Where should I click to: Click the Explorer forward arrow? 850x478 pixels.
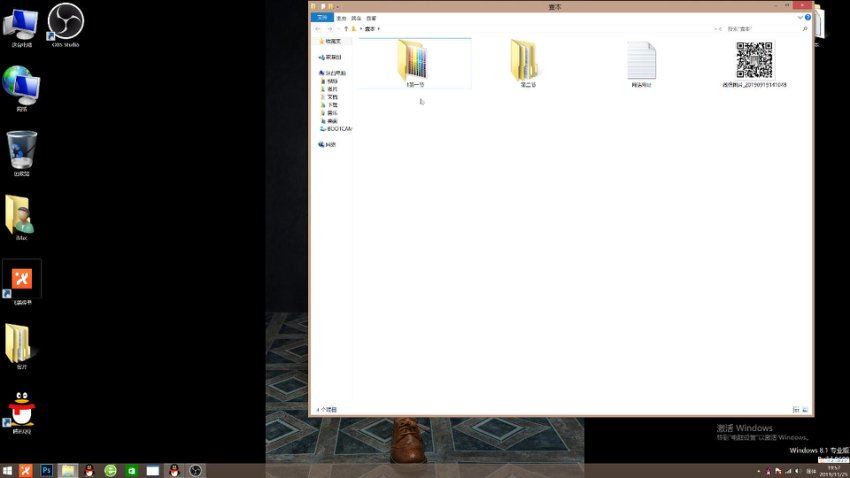[329, 29]
